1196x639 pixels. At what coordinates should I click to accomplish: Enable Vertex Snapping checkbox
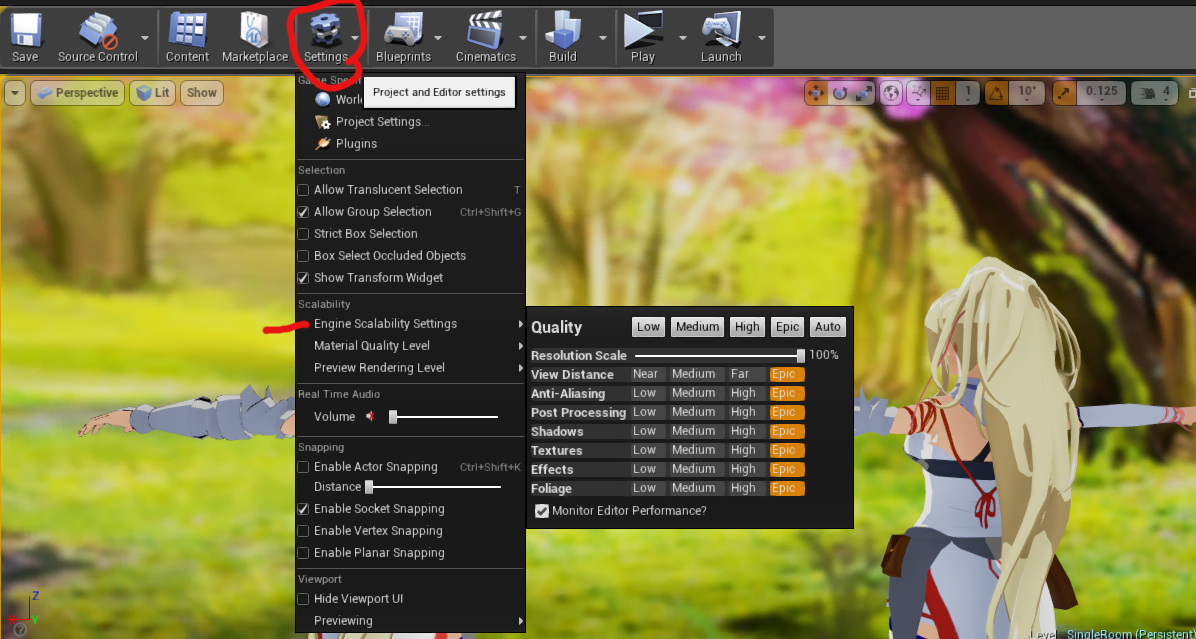pyautogui.click(x=303, y=531)
